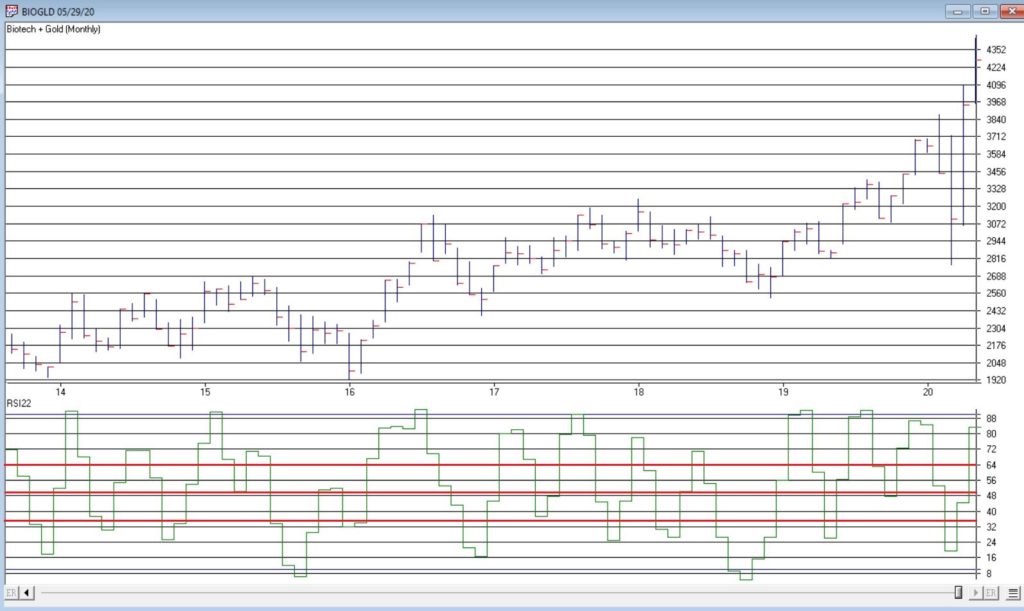Close the BIOGLD chart window

tap(1012, 11)
